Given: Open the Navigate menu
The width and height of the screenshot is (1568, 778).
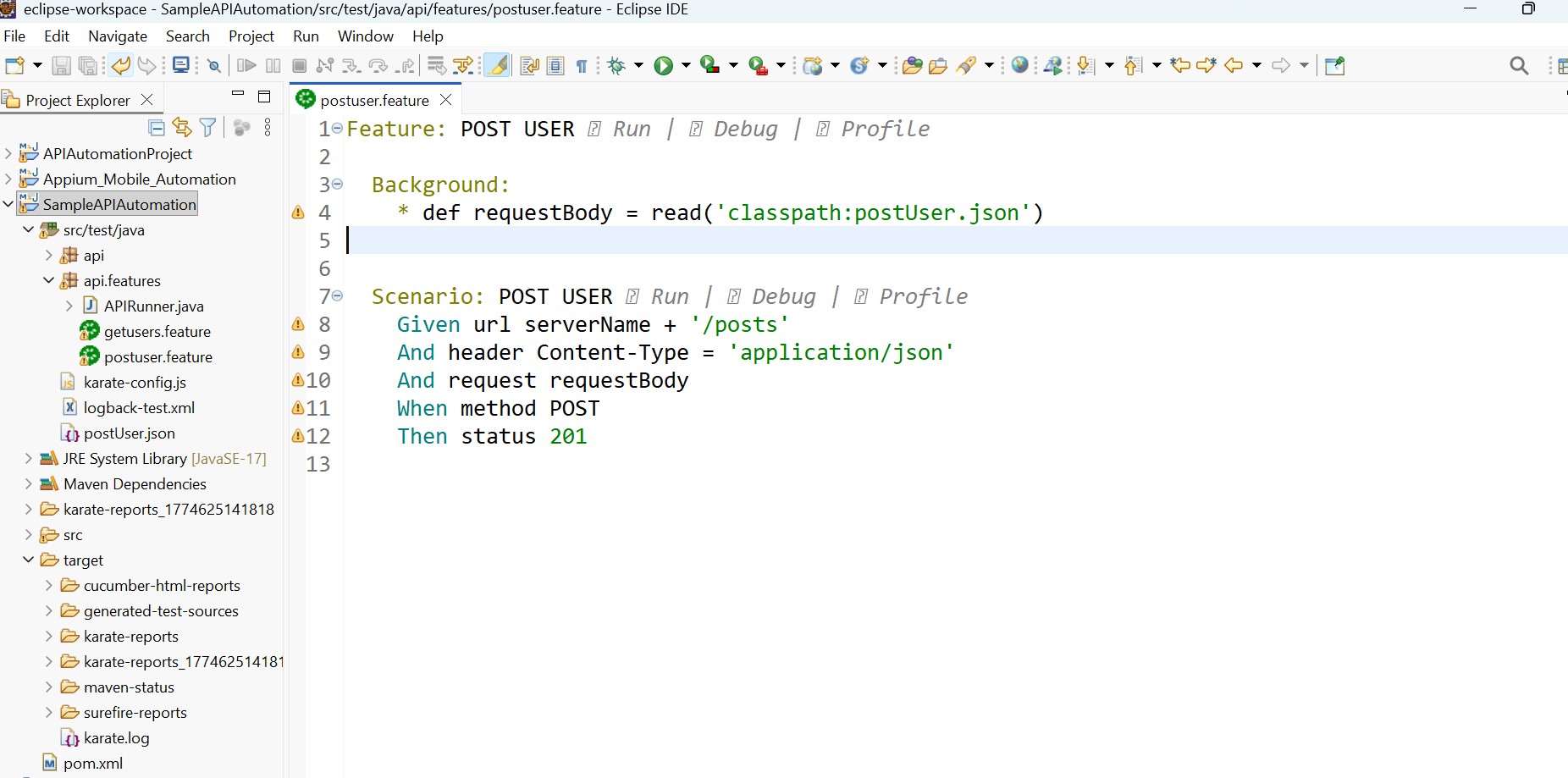Looking at the screenshot, I should tap(117, 36).
